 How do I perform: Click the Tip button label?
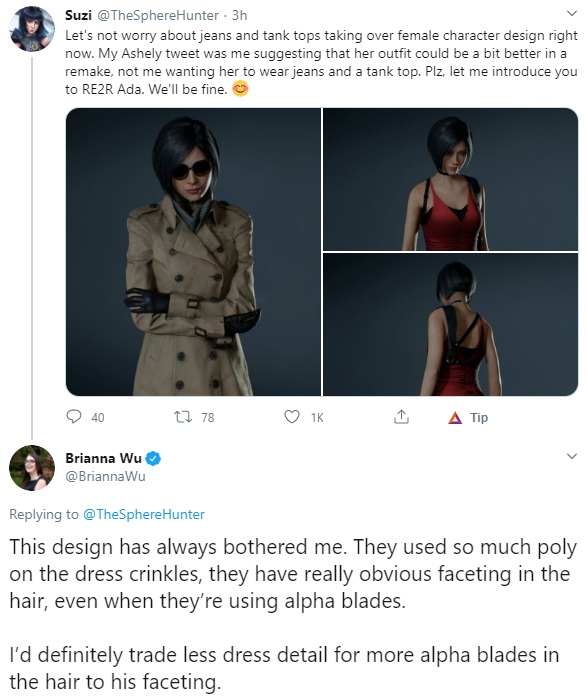pos(479,418)
